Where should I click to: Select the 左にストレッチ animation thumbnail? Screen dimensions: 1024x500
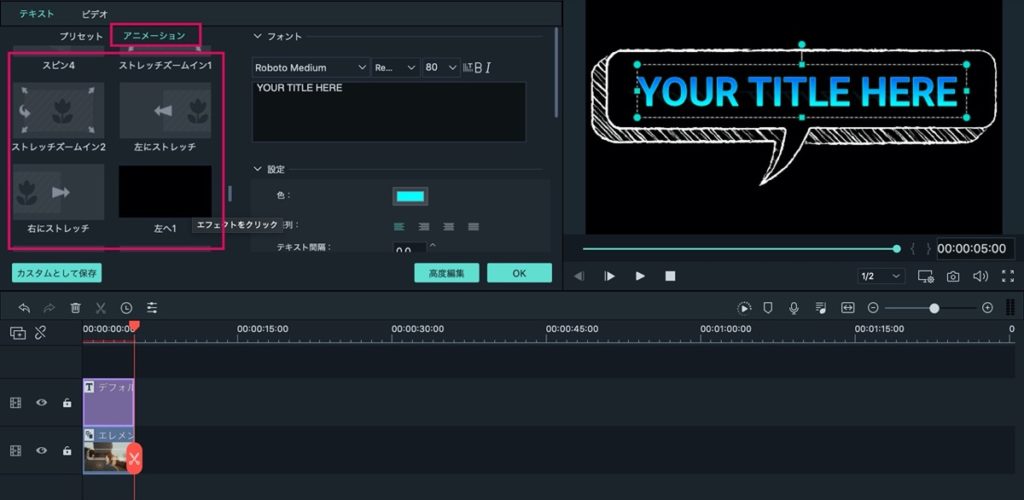pos(165,110)
